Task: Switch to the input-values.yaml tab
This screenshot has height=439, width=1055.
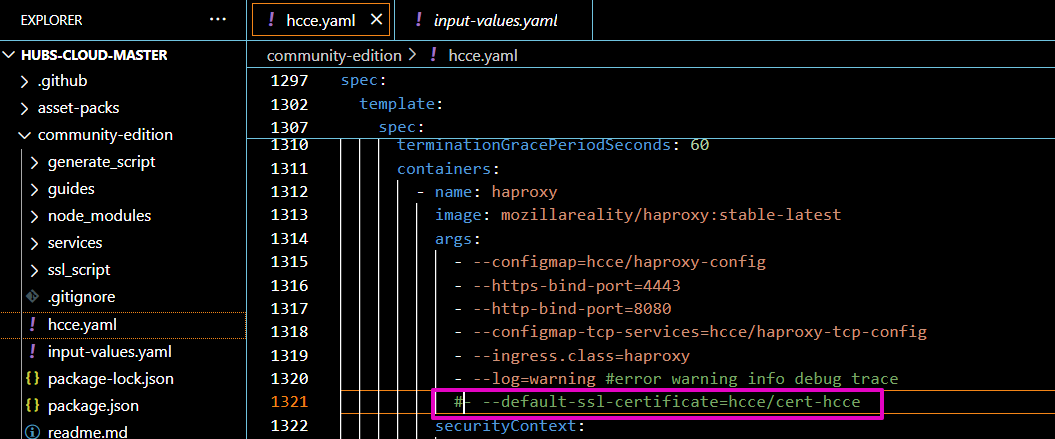Action: point(496,21)
